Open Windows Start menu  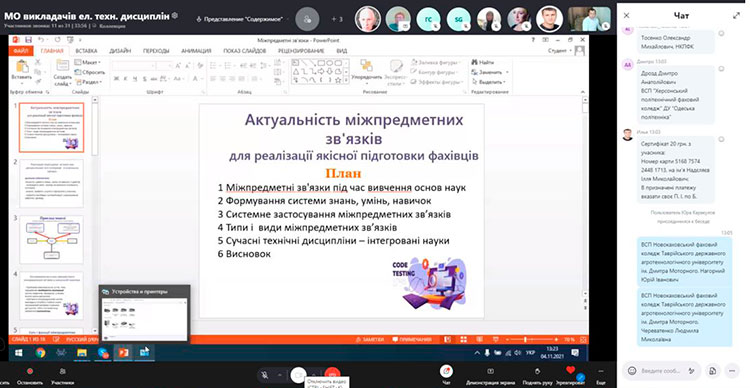(x=19, y=353)
